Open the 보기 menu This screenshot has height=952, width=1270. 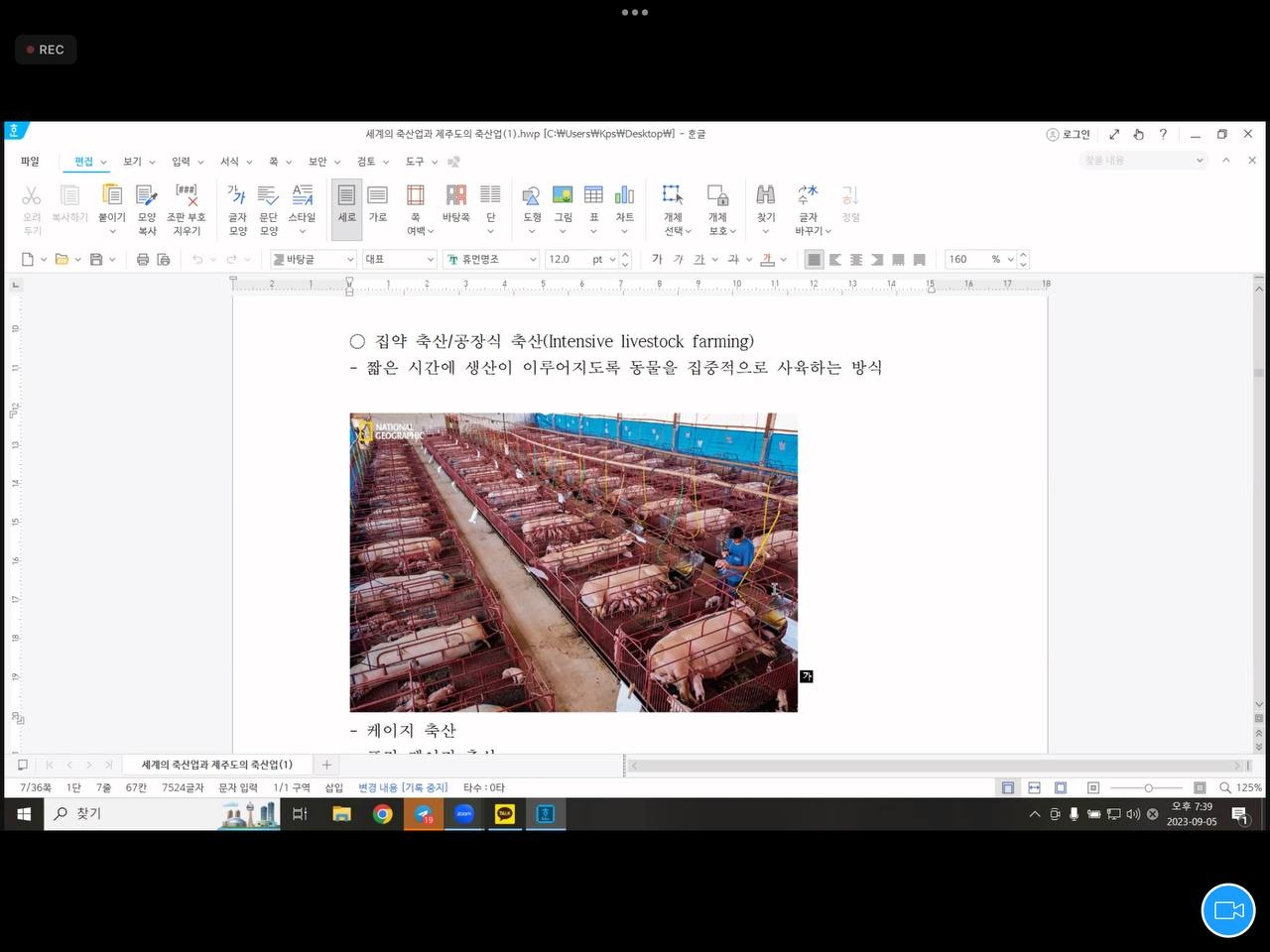tap(132, 162)
